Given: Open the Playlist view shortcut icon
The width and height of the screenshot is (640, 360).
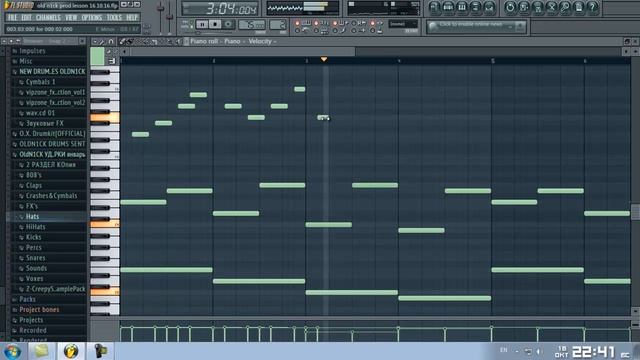Looking at the screenshot, I should [435, 8].
